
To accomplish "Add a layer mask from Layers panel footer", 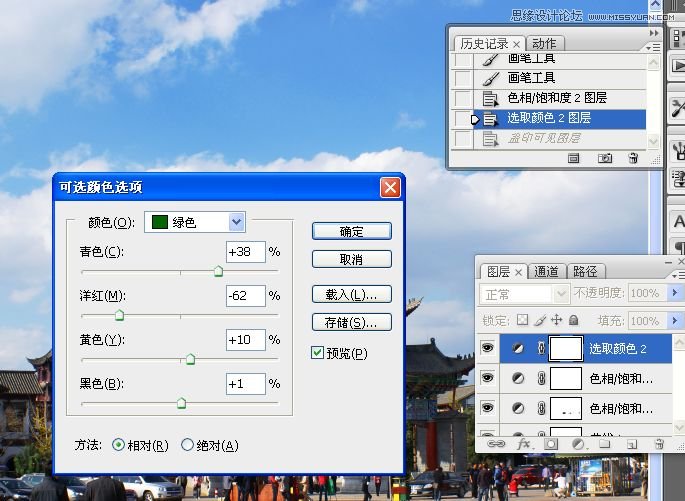I will pos(551,444).
